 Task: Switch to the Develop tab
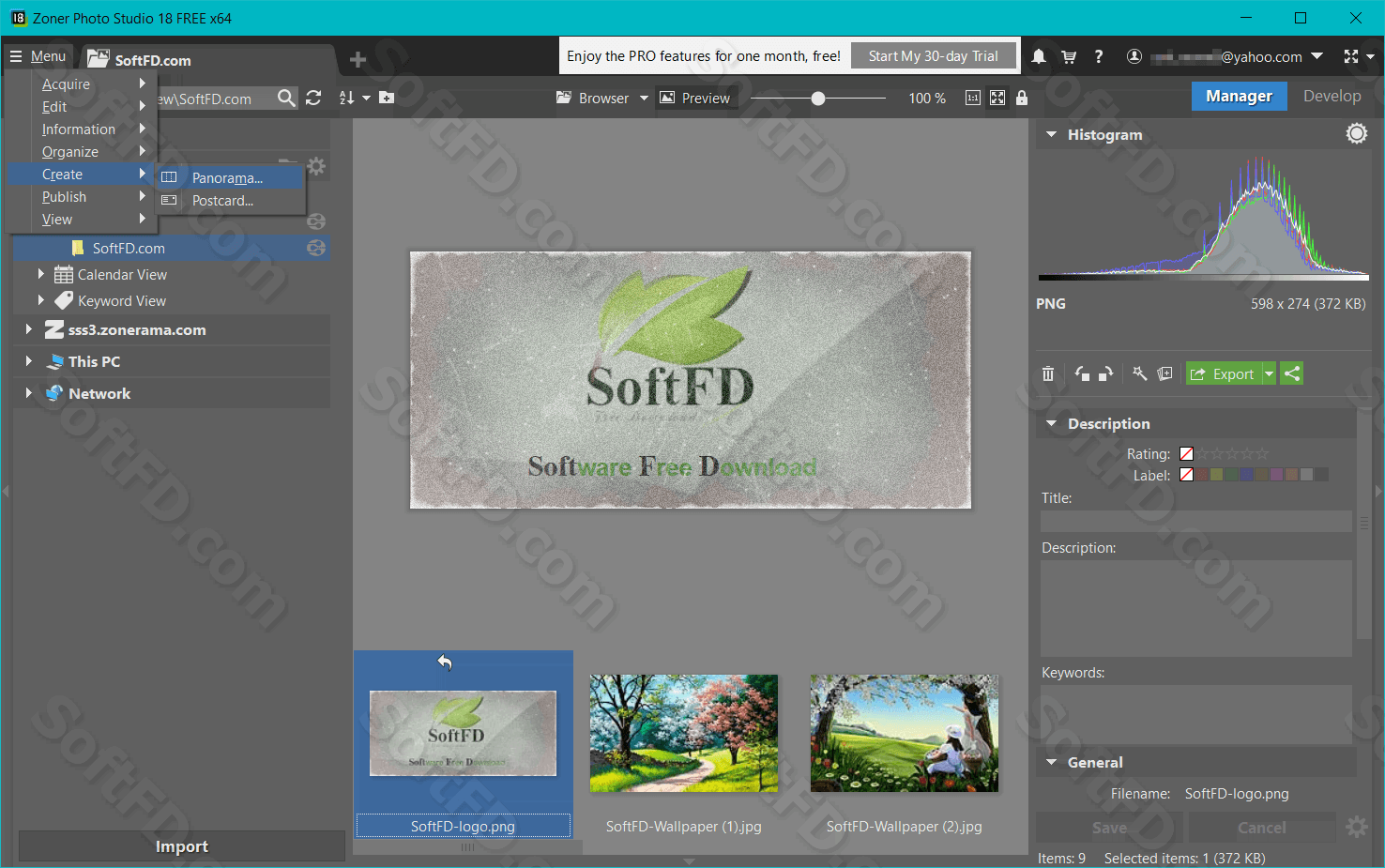(1332, 96)
